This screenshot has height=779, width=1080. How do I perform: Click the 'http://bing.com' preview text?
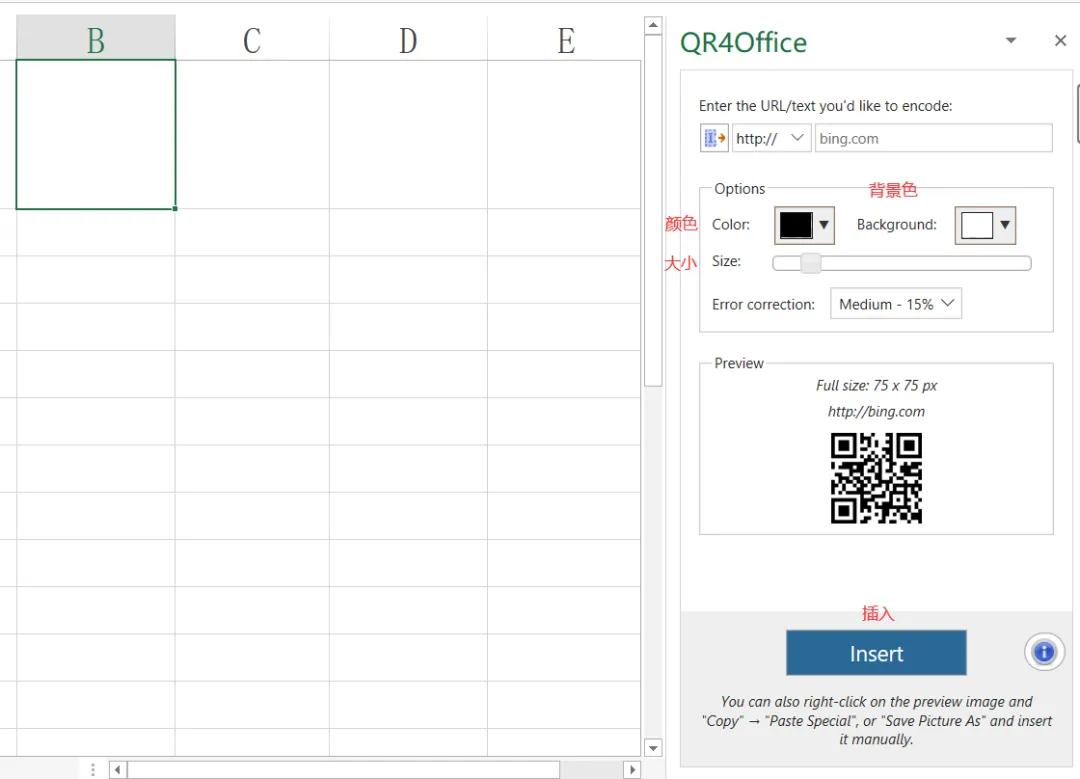[x=876, y=412]
